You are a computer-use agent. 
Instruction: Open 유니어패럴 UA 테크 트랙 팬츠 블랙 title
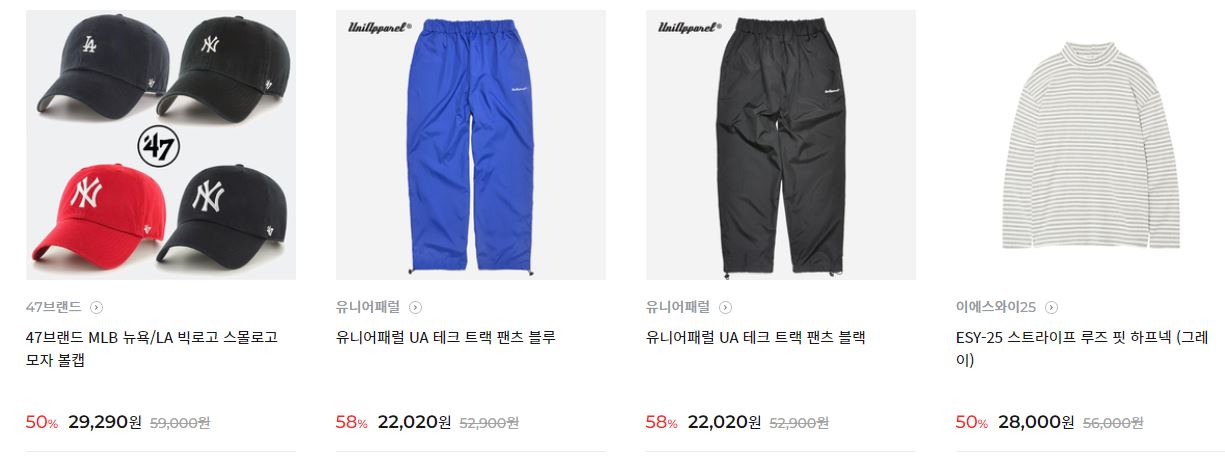tap(756, 338)
